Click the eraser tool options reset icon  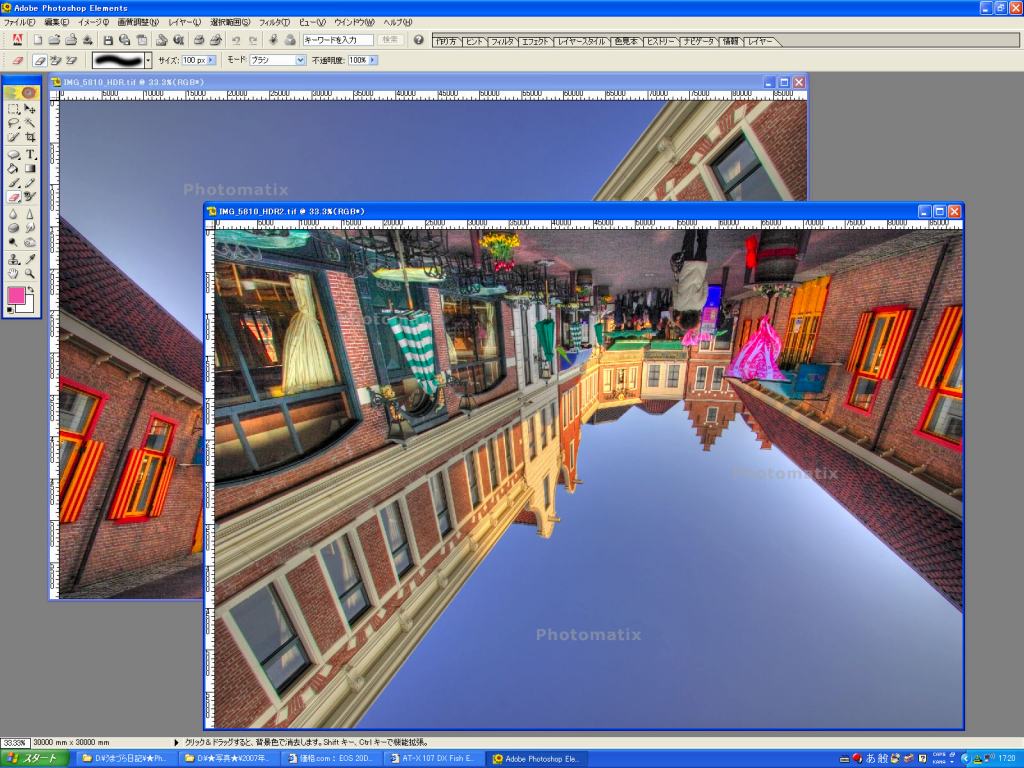tap(18, 60)
